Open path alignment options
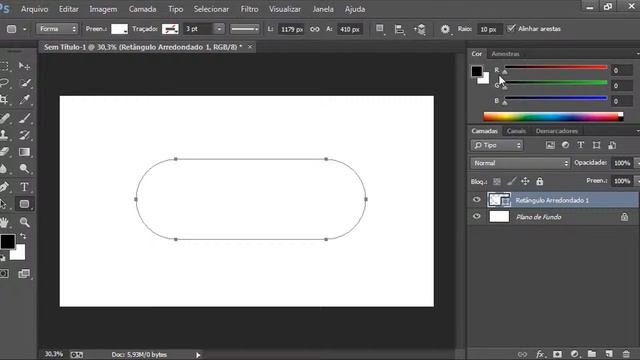The image size is (640, 360). 400,29
